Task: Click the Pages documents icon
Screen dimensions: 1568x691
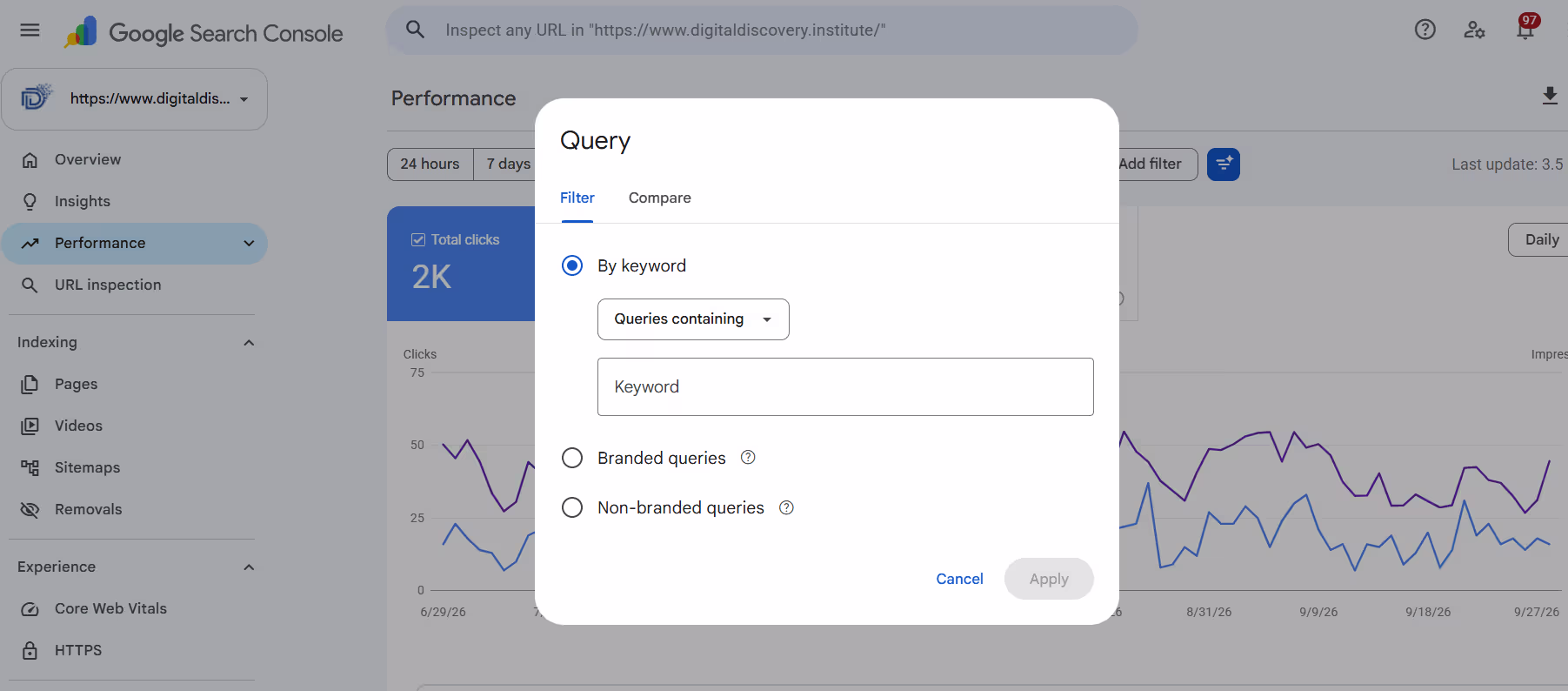Action: [30, 384]
